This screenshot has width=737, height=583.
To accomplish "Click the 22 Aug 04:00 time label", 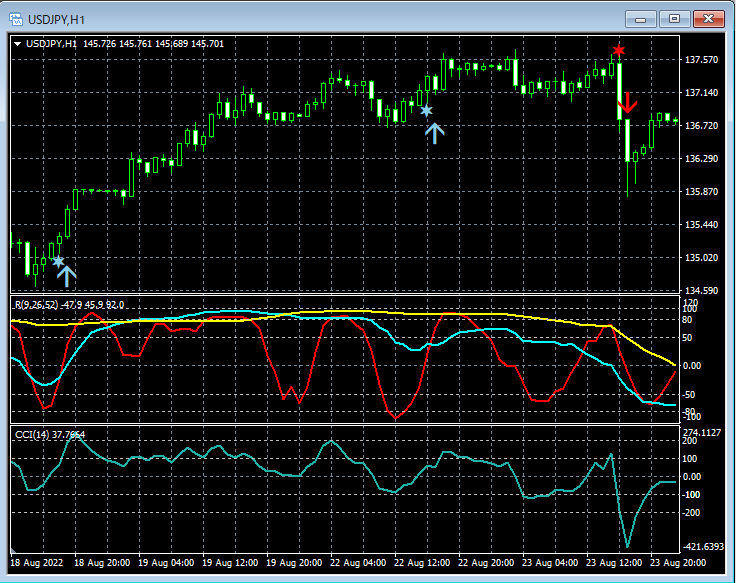I will pos(358,563).
